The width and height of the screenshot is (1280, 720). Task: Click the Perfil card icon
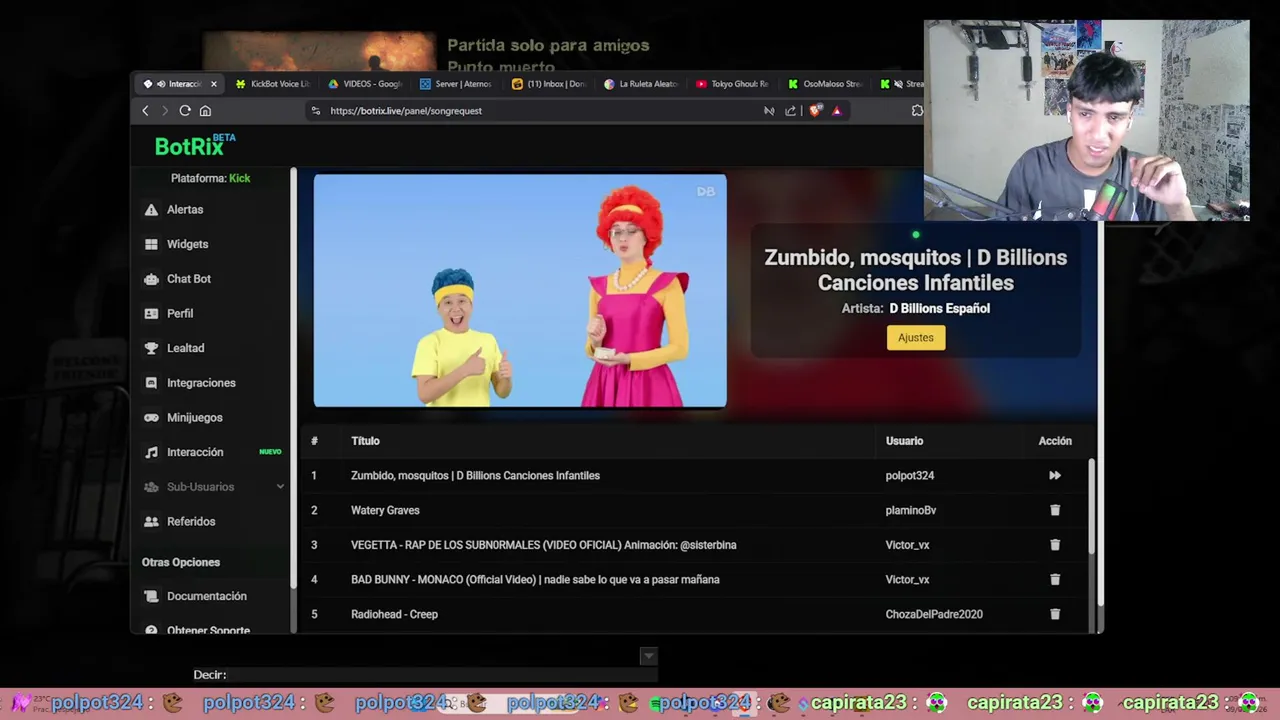151,313
